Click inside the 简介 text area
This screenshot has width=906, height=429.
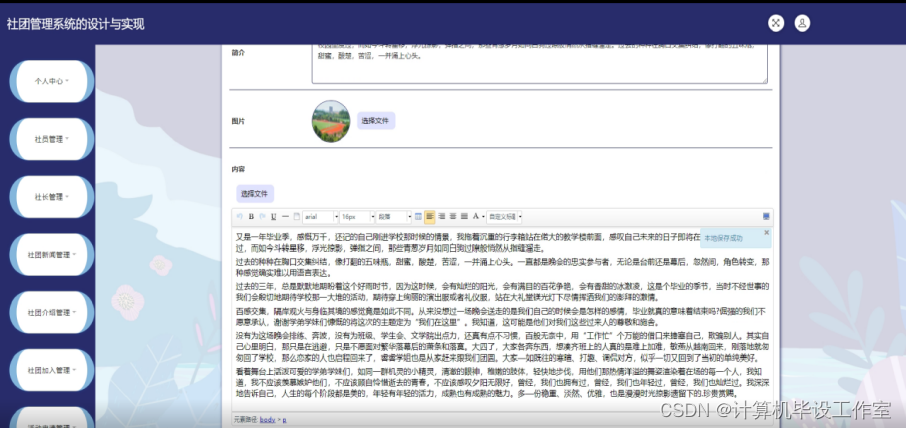540,64
